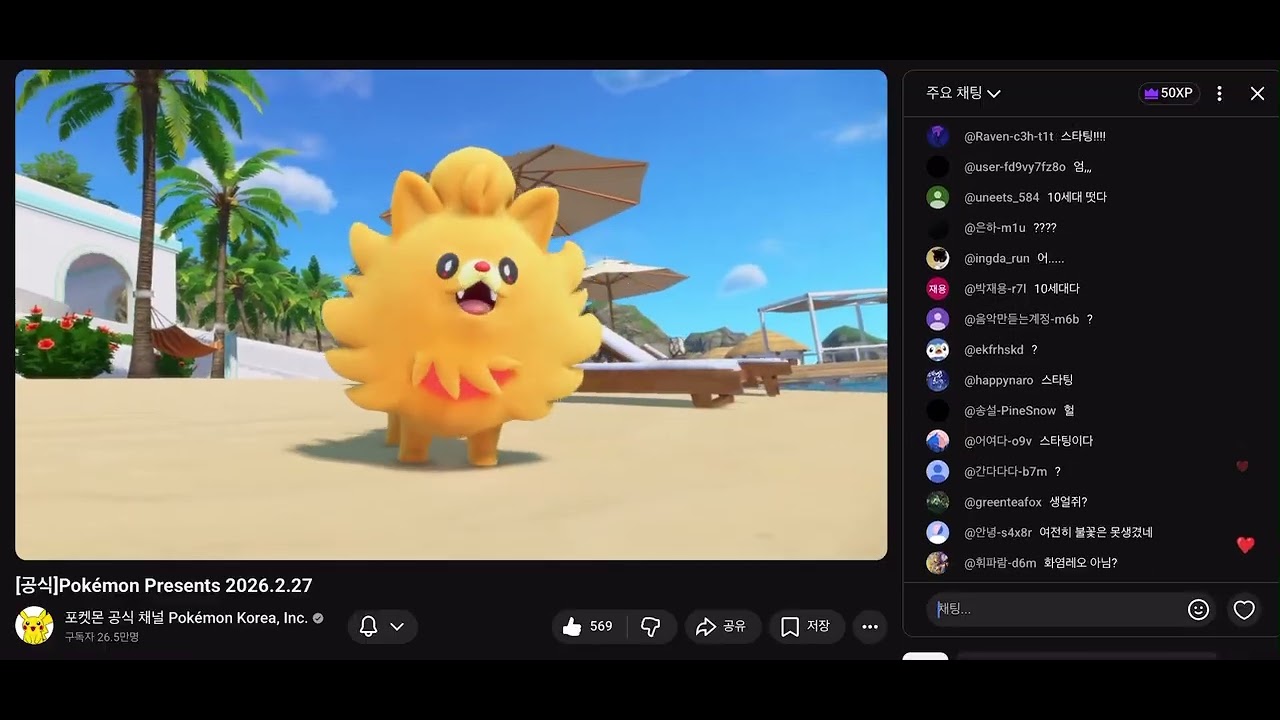Click the ???? message from @은하-m1u
The width and height of the screenshot is (1280, 720).
(1045, 228)
